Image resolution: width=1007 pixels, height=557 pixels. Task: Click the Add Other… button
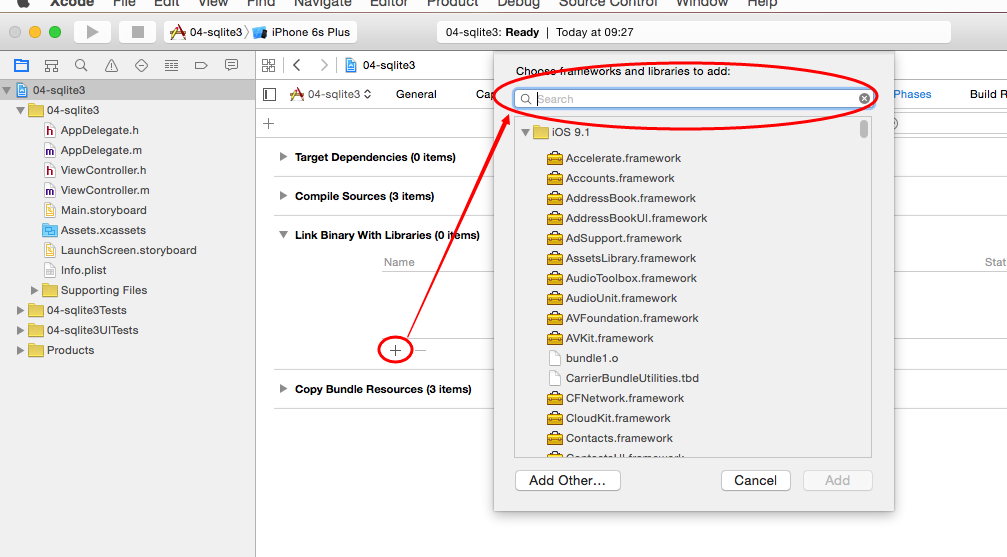[x=568, y=481]
